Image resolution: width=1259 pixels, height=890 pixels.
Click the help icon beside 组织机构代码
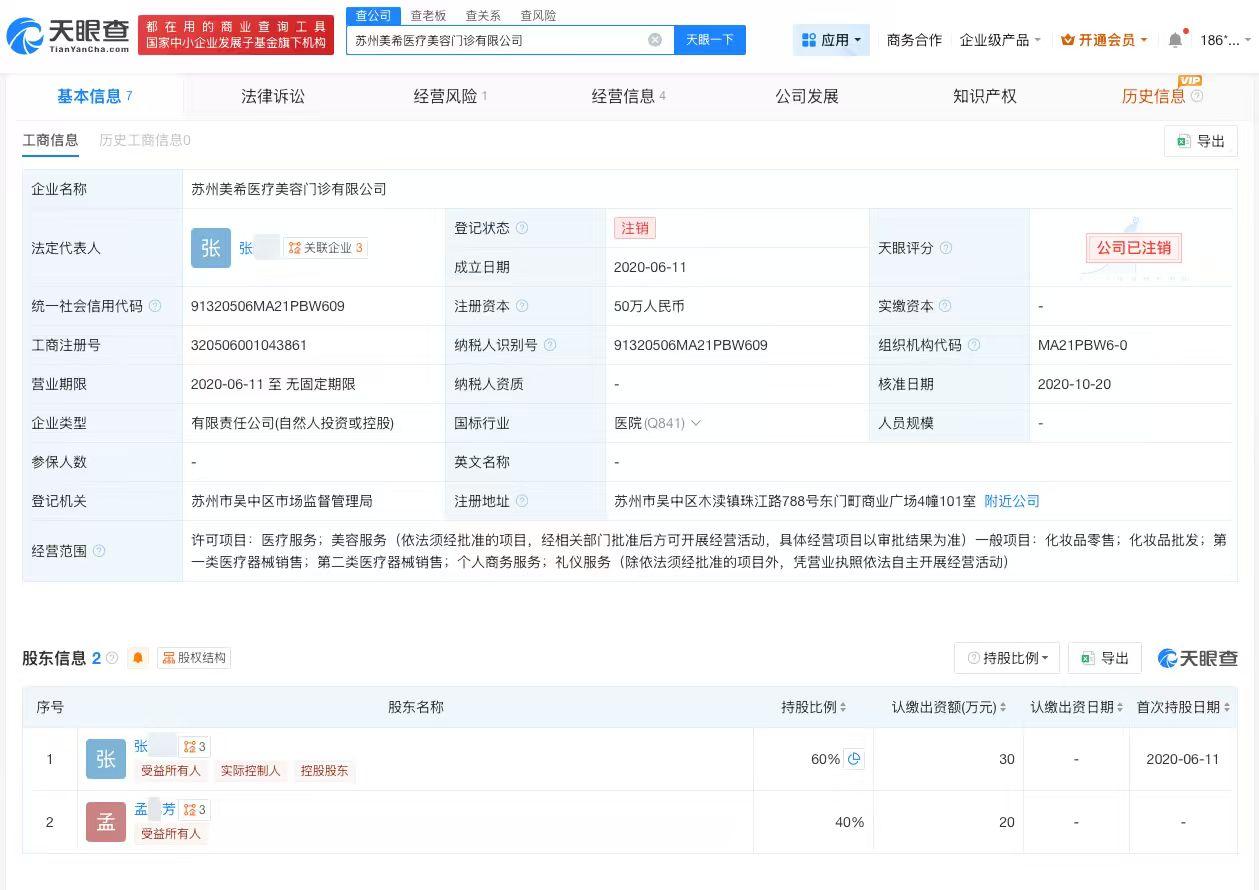click(x=974, y=345)
